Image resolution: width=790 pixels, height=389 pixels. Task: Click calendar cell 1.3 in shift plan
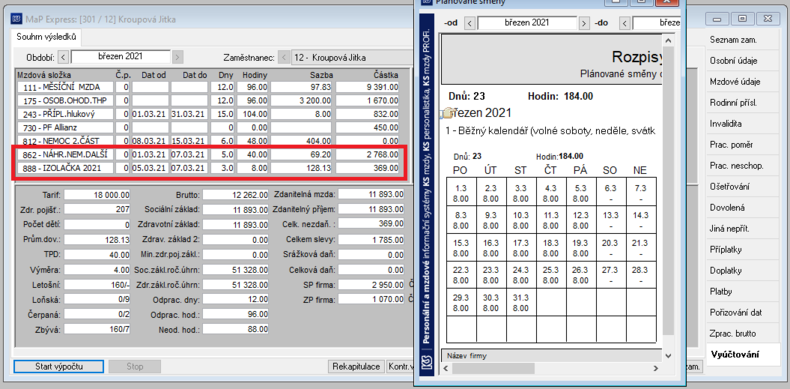(461, 192)
